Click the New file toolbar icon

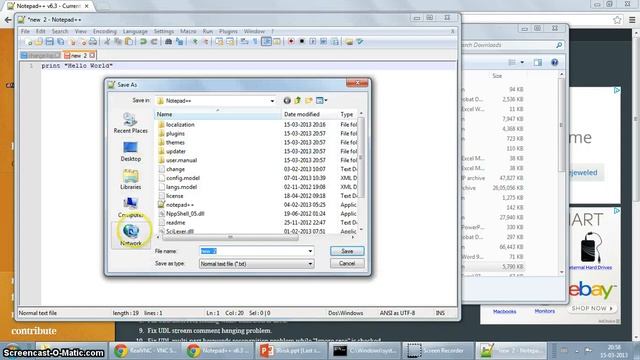[29, 42]
